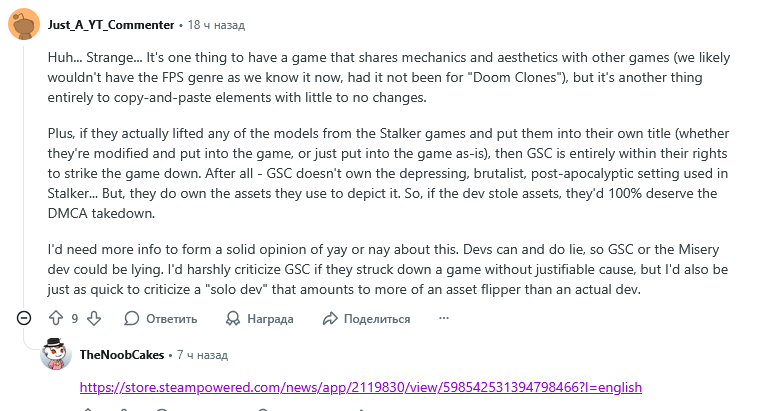Click the share arrow icon
The image size is (773, 411).
point(330,318)
